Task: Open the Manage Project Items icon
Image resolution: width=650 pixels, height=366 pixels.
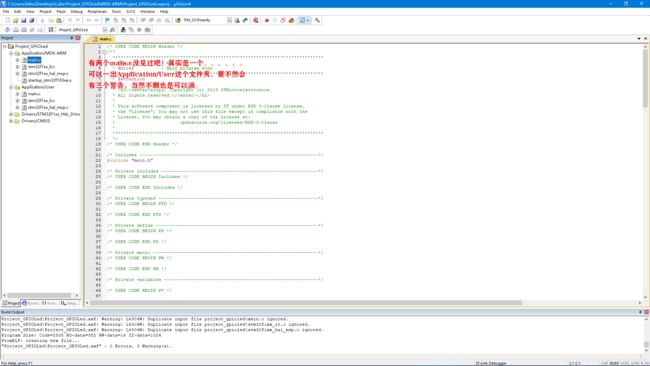Action: pyautogui.click(x=123, y=30)
